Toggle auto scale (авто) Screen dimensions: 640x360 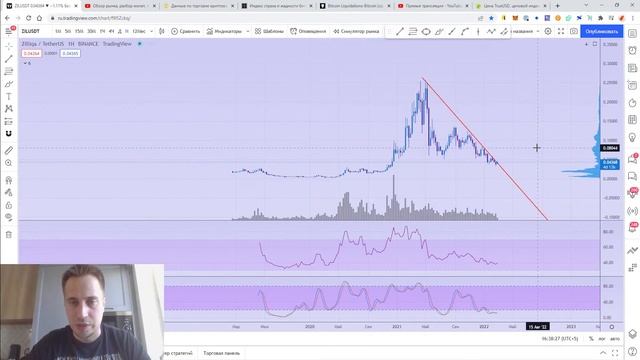point(614,339)
